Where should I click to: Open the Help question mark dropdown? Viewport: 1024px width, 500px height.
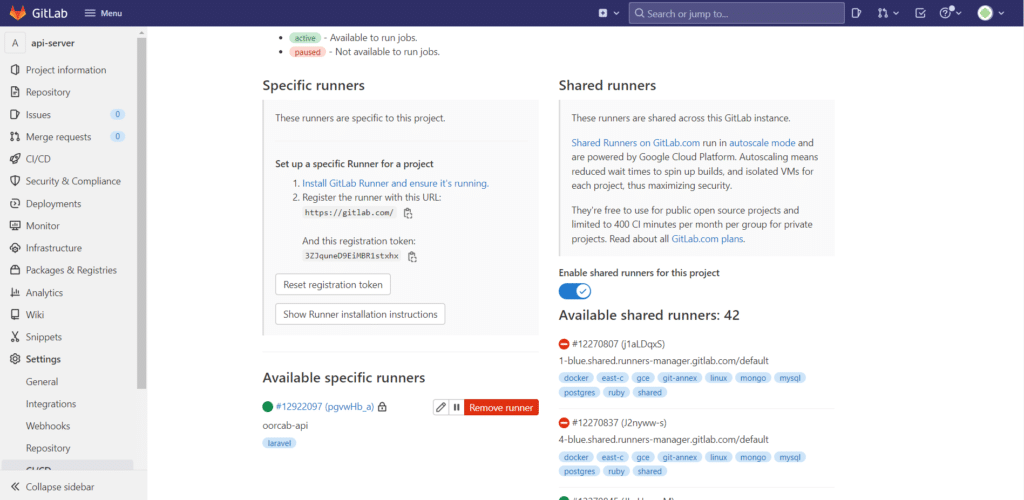click(x=948, y=13)
